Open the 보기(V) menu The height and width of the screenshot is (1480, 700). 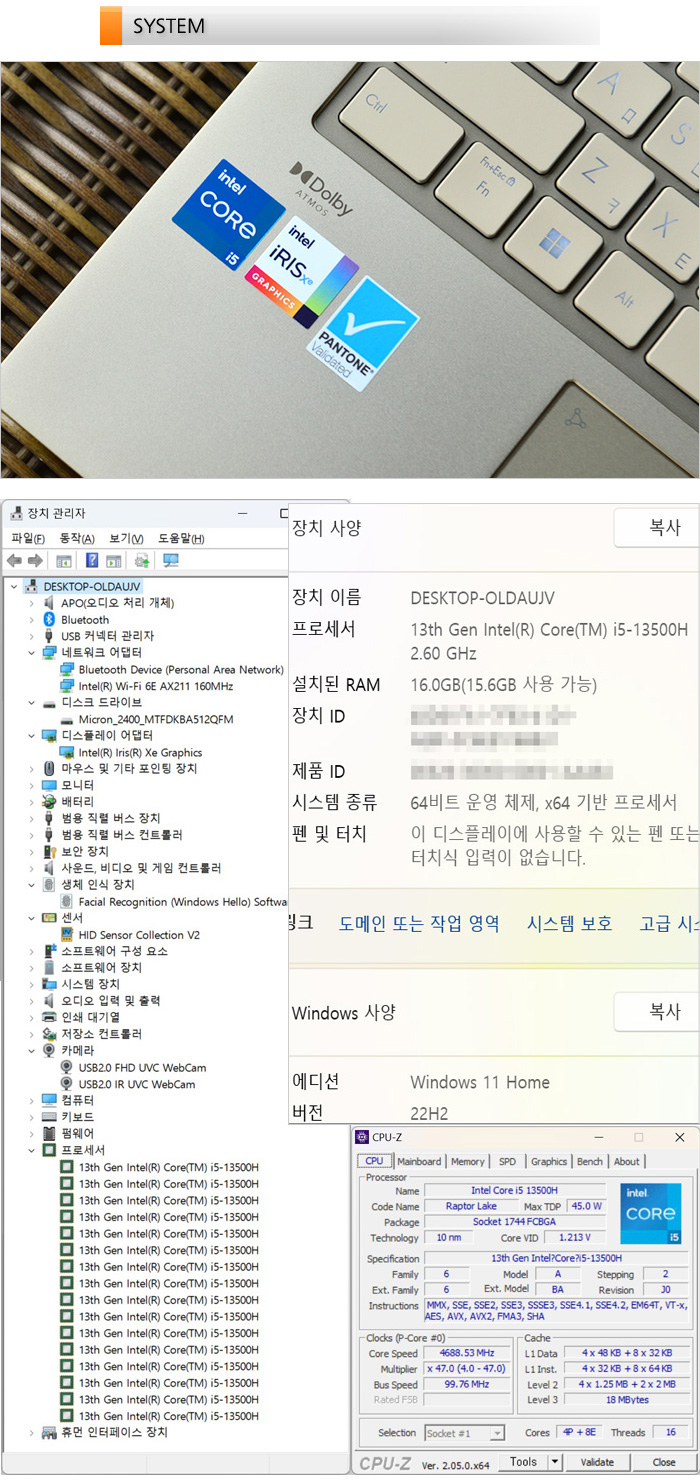pos(126,539)
